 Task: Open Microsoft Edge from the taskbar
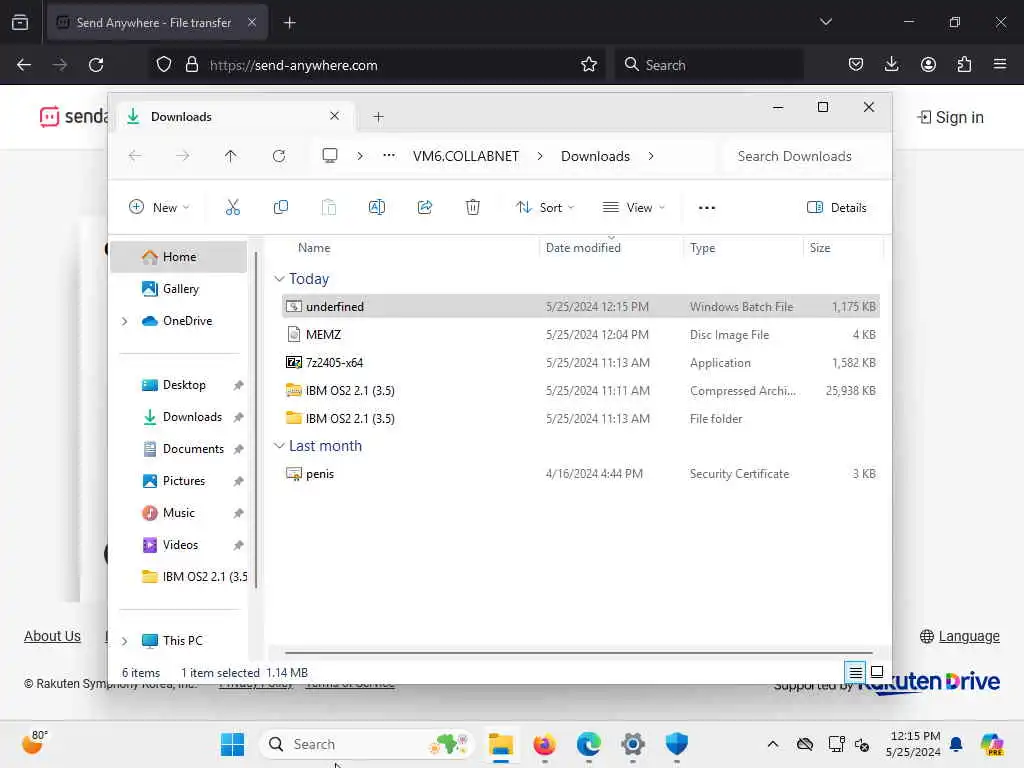click(588, 744)
